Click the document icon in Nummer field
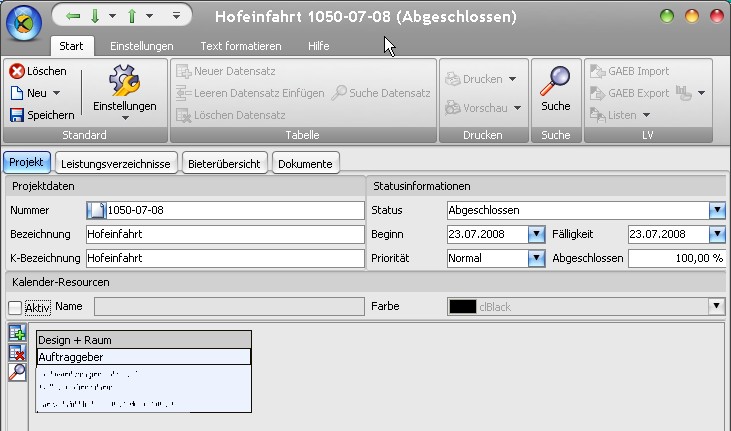Image resolution: width=731 pixels, height=431 pixels. (x=96, y=210)
